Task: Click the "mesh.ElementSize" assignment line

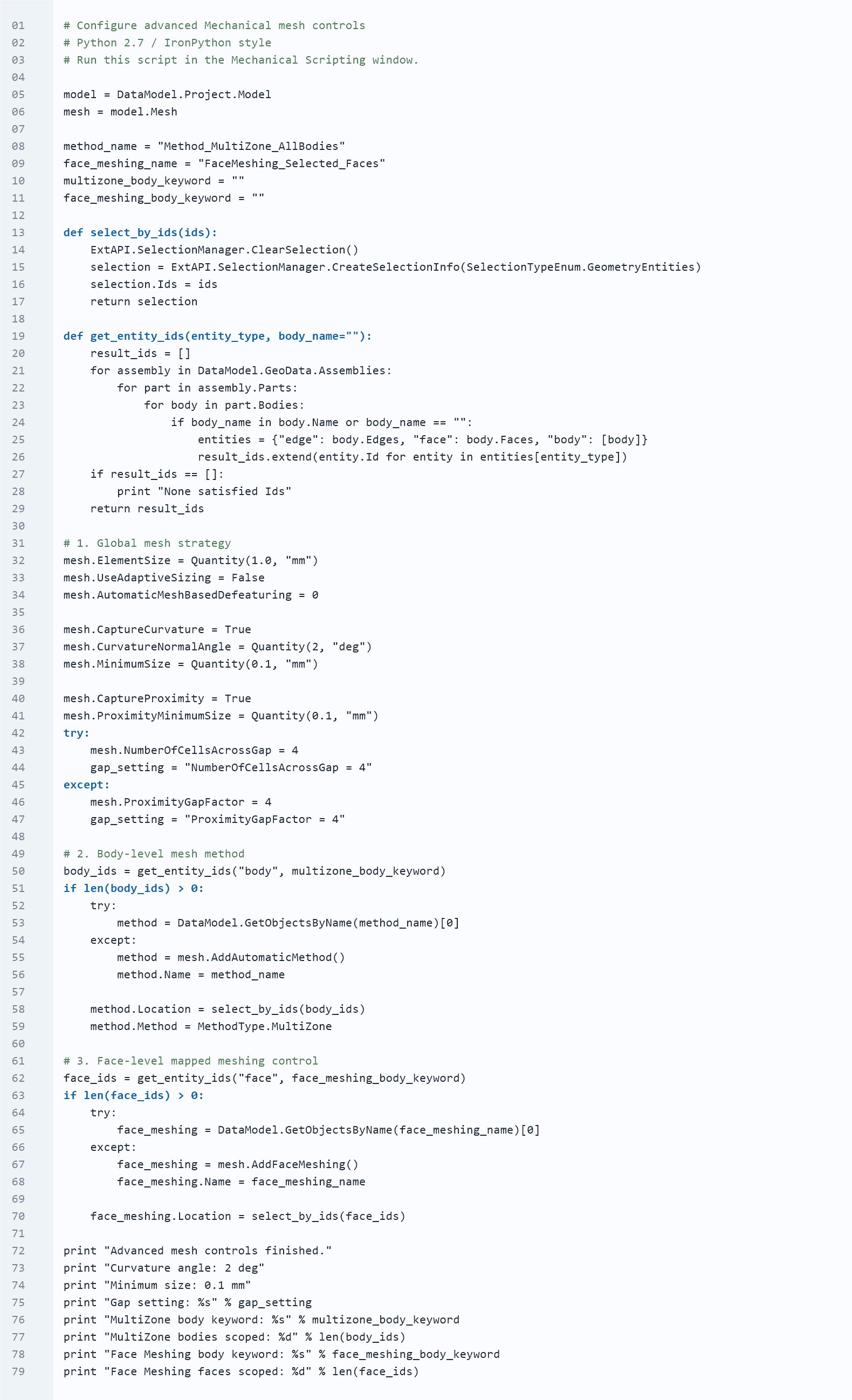Action: point(191,560)
